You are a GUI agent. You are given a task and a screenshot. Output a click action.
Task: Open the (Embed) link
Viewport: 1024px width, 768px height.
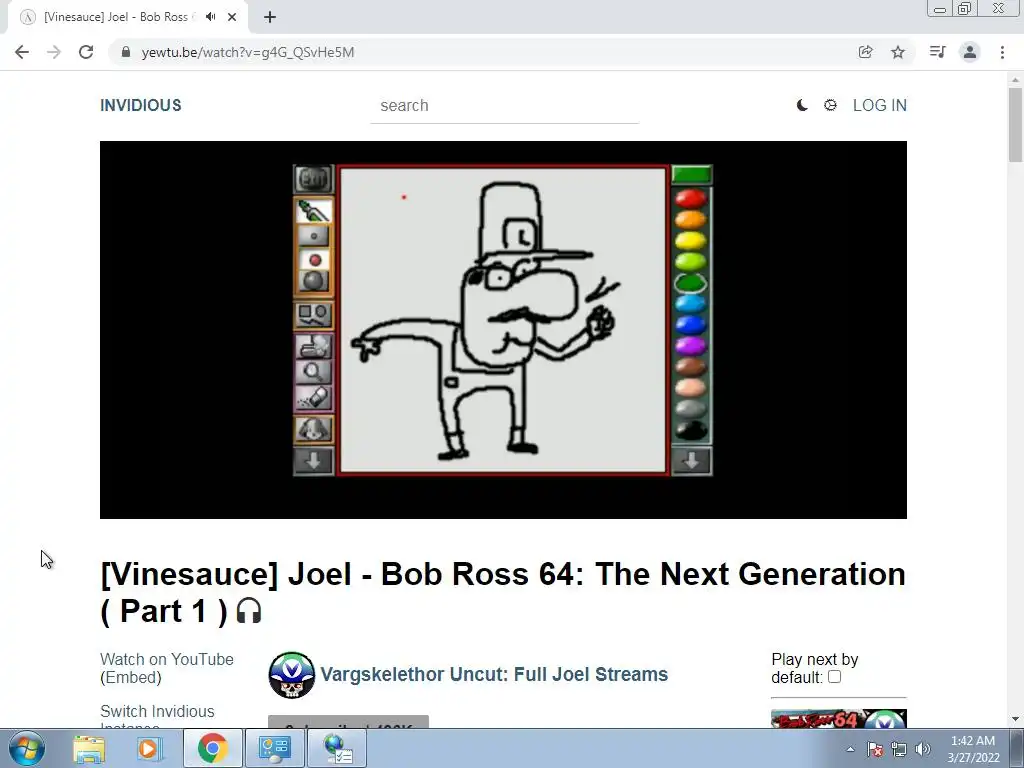tap(131, 678)
